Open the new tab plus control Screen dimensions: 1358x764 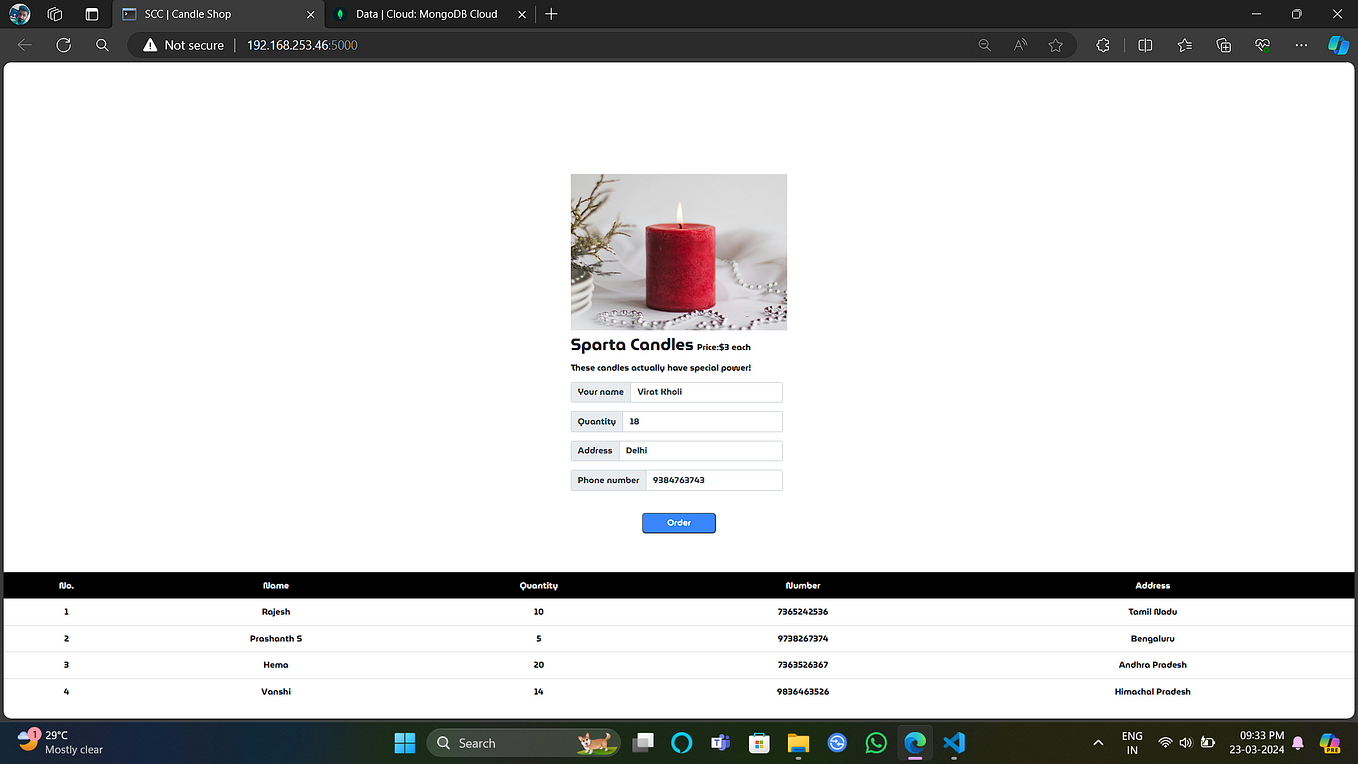point(551,14)
